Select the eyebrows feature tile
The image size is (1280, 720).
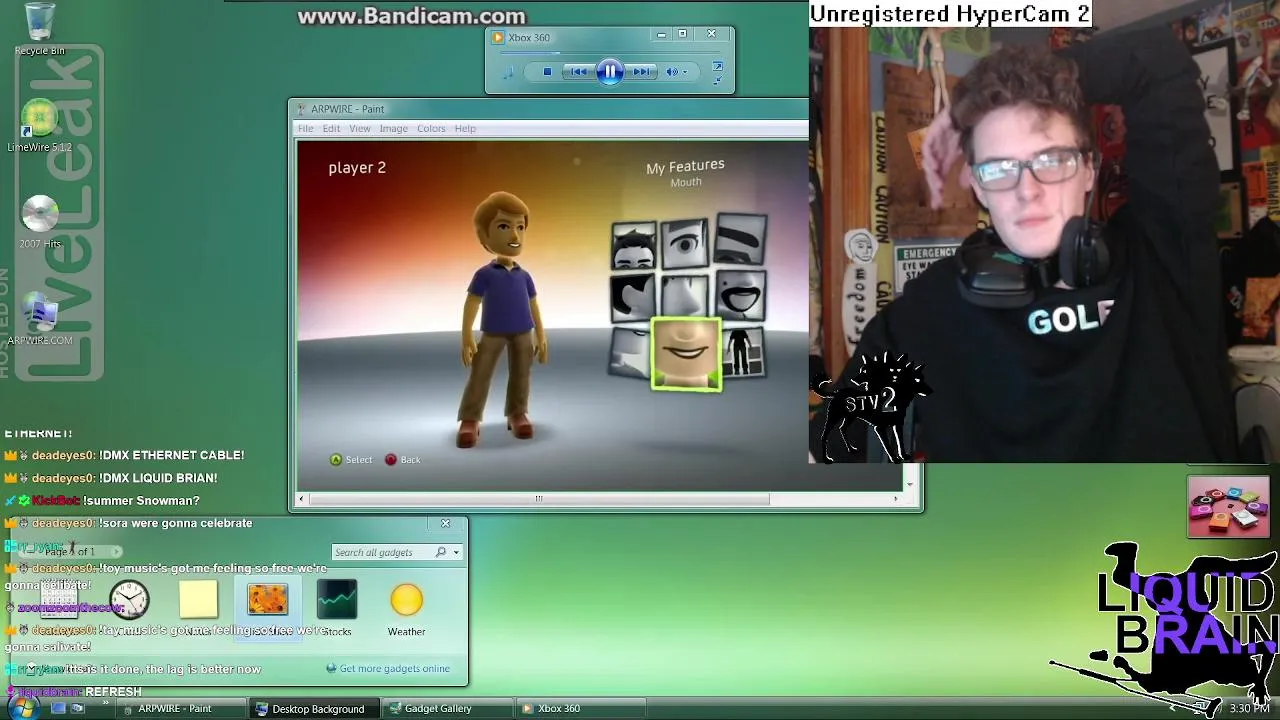tap(741, 239)
